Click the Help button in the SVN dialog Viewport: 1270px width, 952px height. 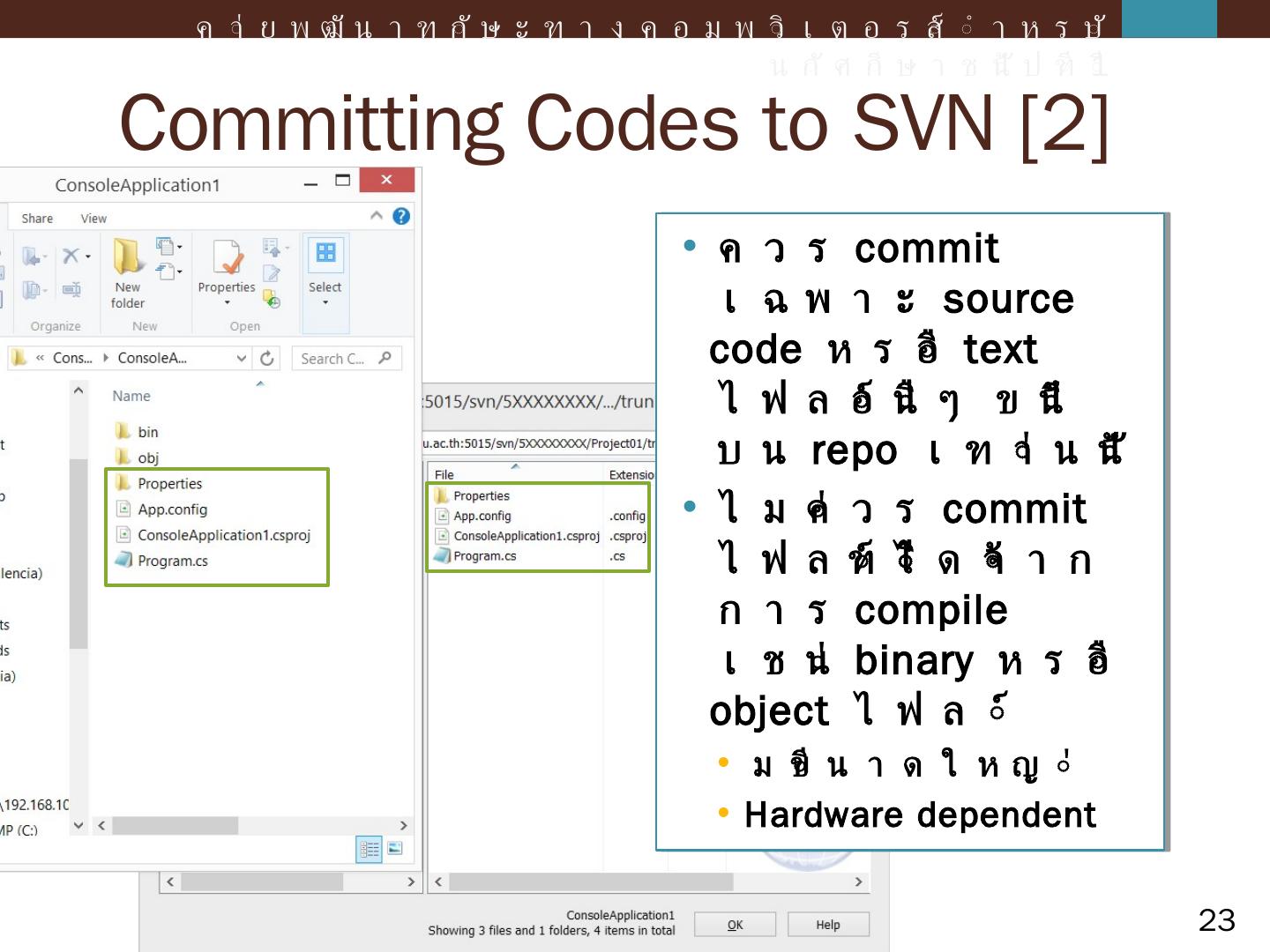click(x=828, y=925)
